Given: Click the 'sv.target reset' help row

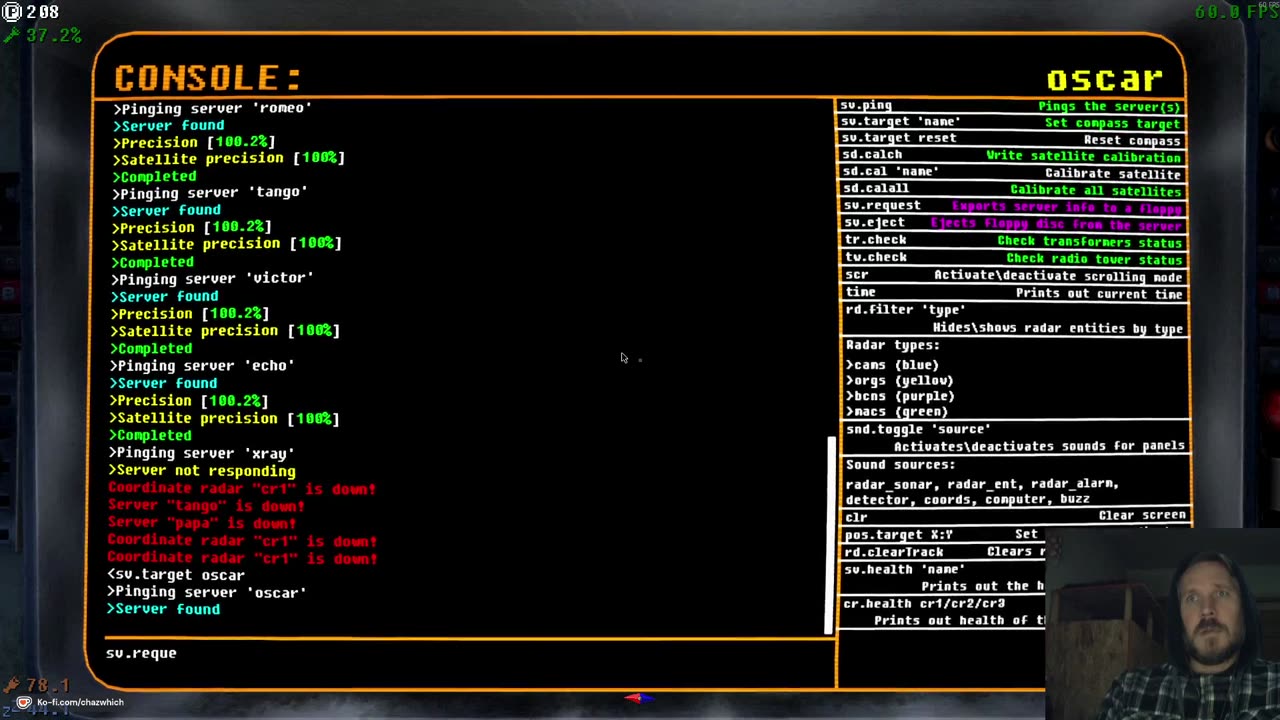Looking at the screenshot, I should click(x=1012, y=139).
